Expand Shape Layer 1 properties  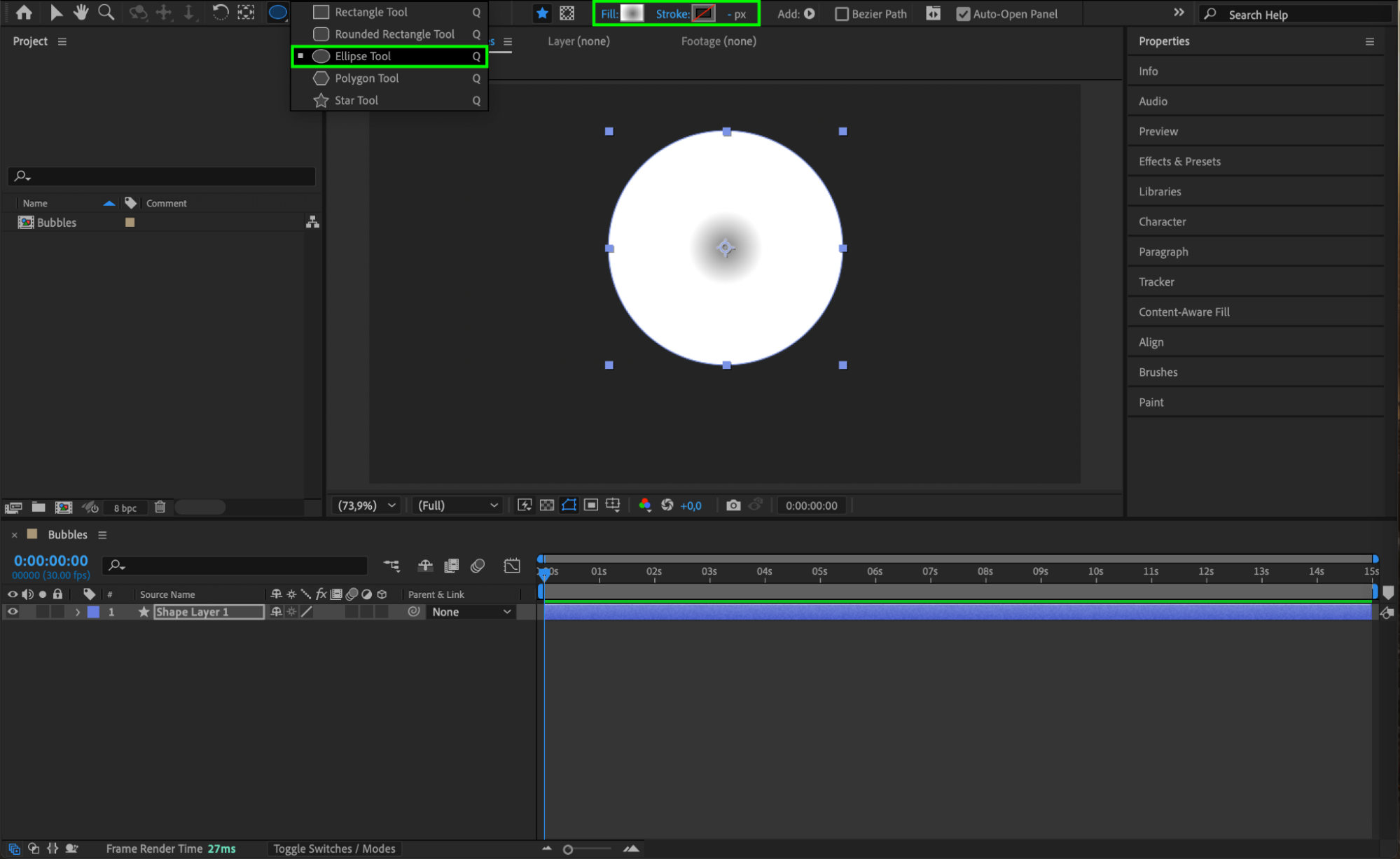tap(77, 612)
